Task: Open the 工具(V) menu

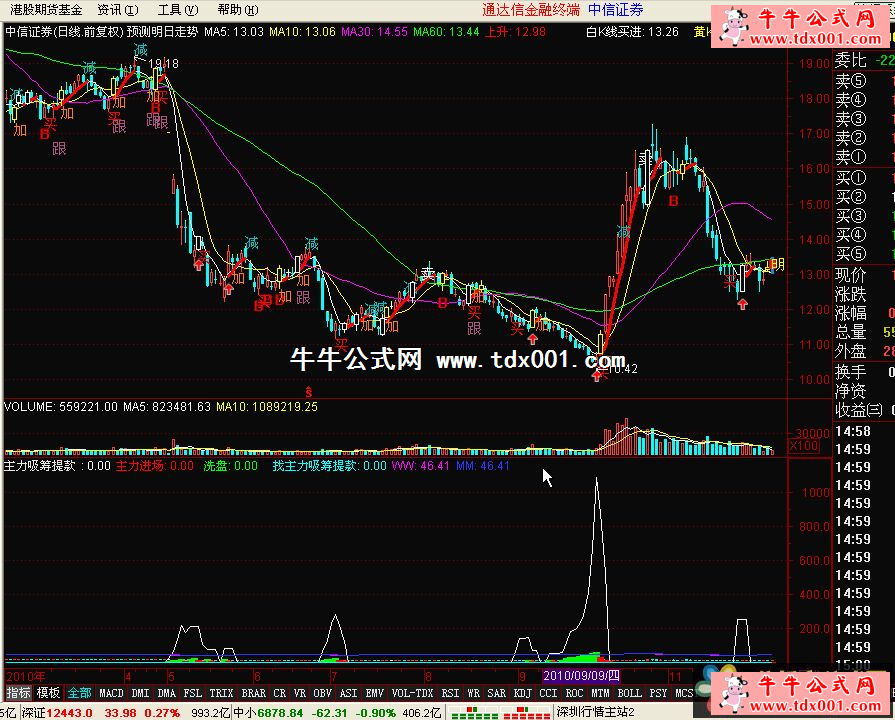Action: coord(178,10)
